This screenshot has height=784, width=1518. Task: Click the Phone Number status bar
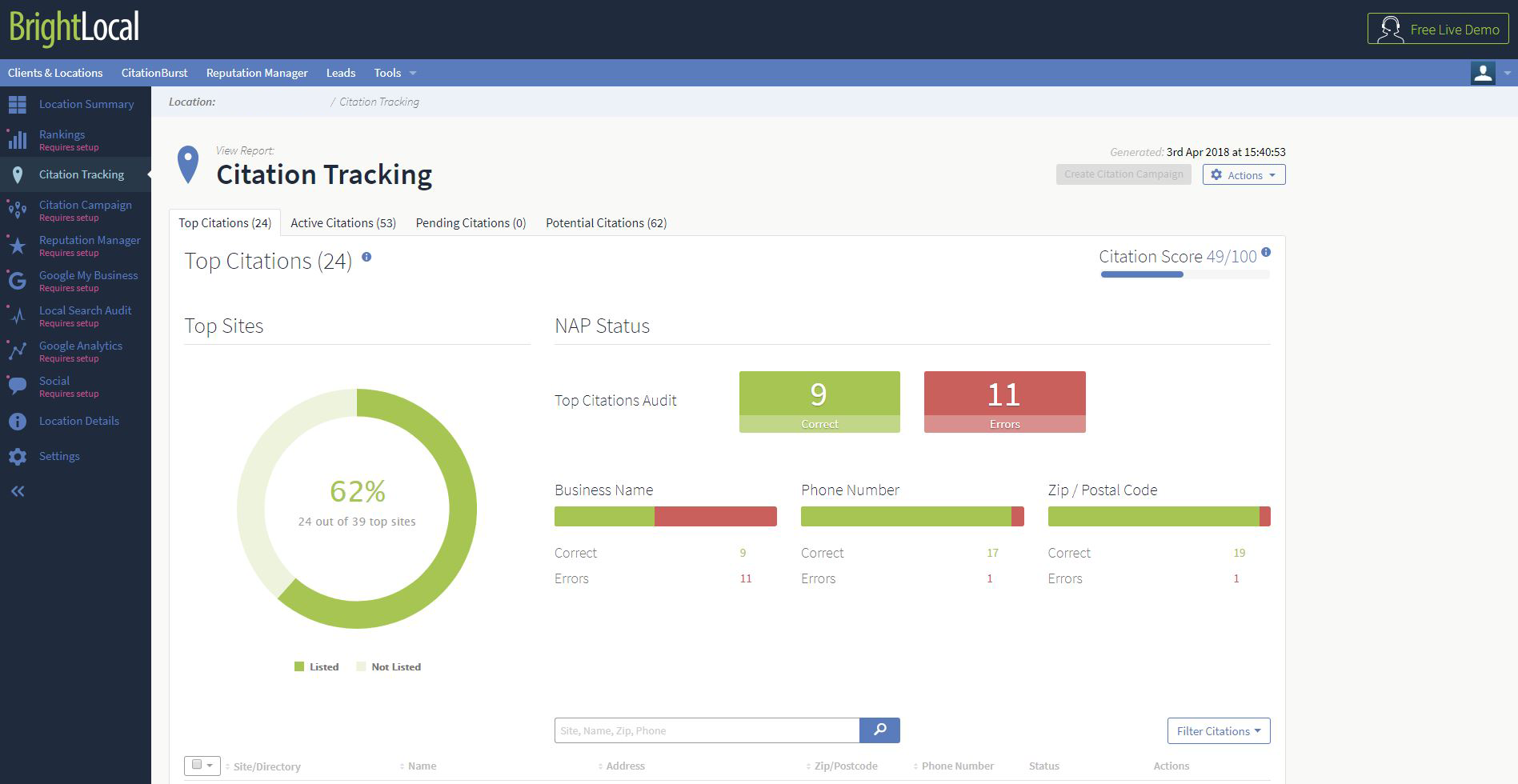click(912, 516)
